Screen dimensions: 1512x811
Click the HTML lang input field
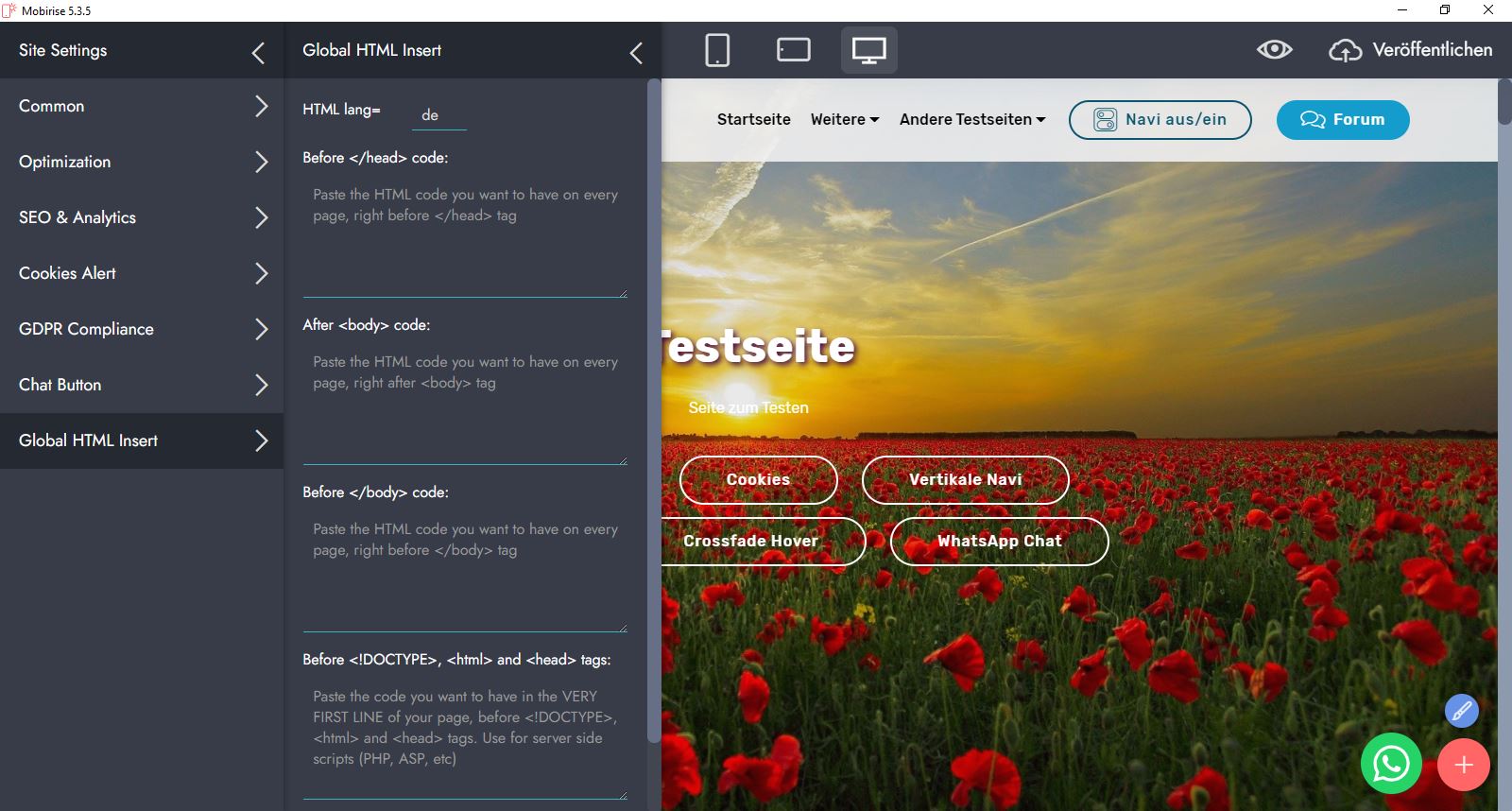(438, 115)
